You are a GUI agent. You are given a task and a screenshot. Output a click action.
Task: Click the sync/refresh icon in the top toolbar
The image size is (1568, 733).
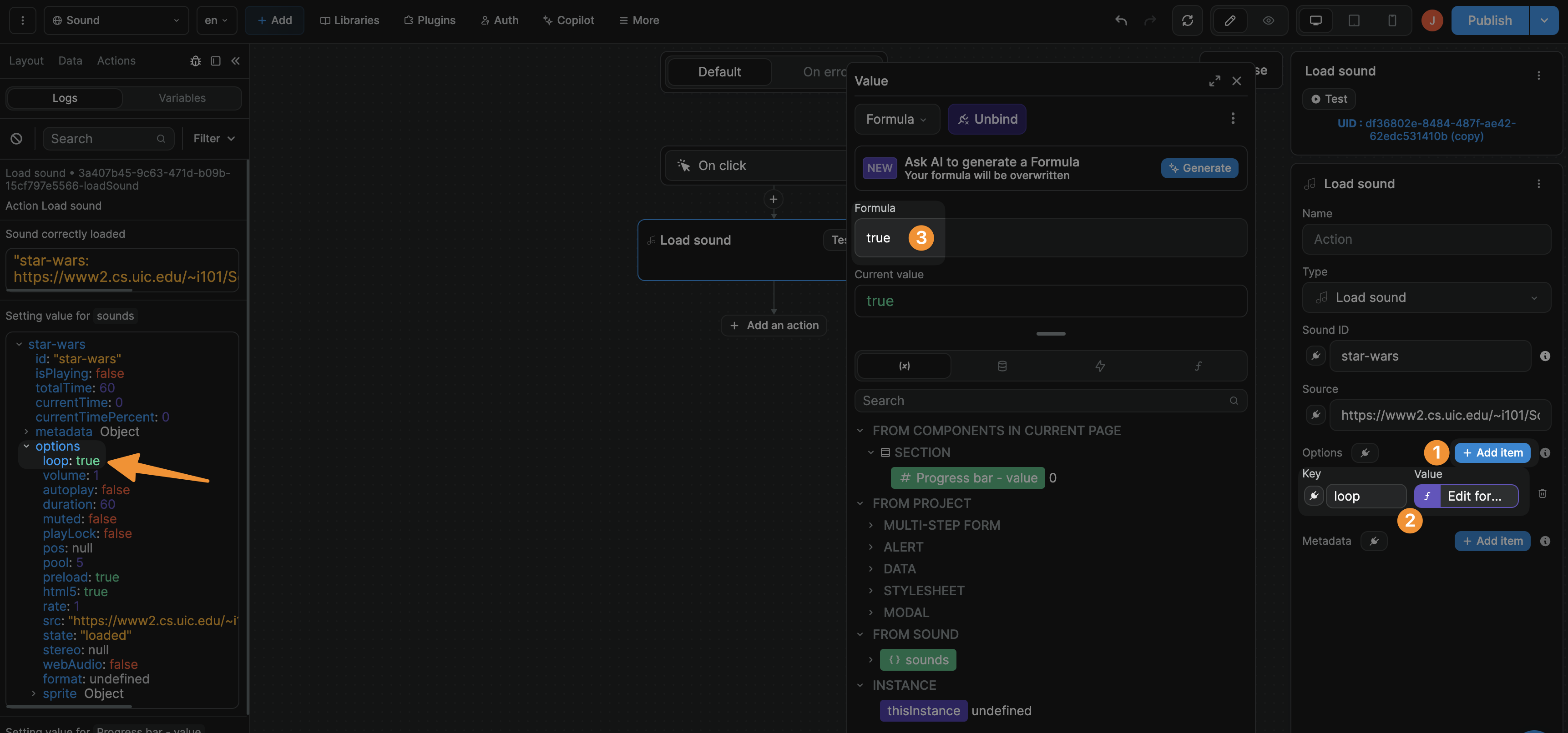(1188, 20)
